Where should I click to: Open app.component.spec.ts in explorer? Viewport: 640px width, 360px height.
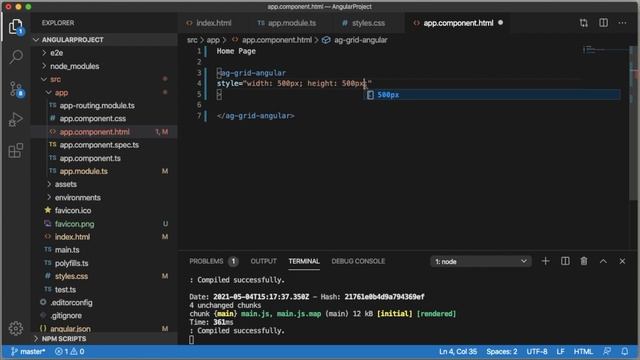point(99,145)
